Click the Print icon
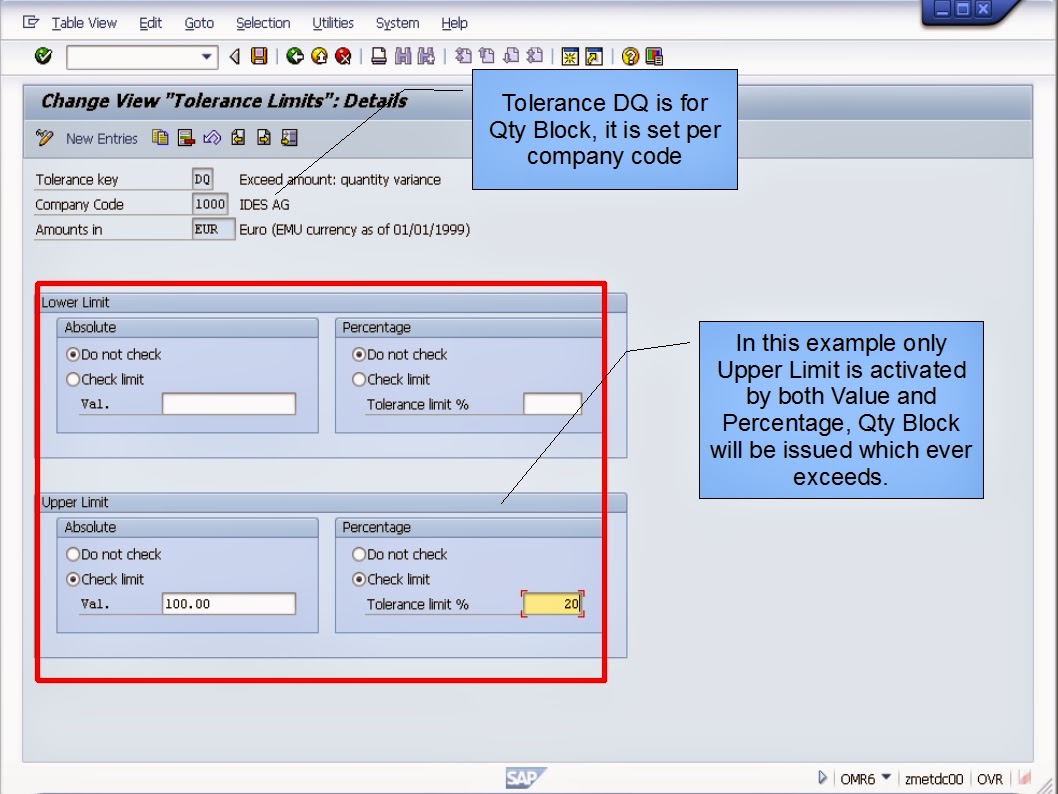 [380, 56]
